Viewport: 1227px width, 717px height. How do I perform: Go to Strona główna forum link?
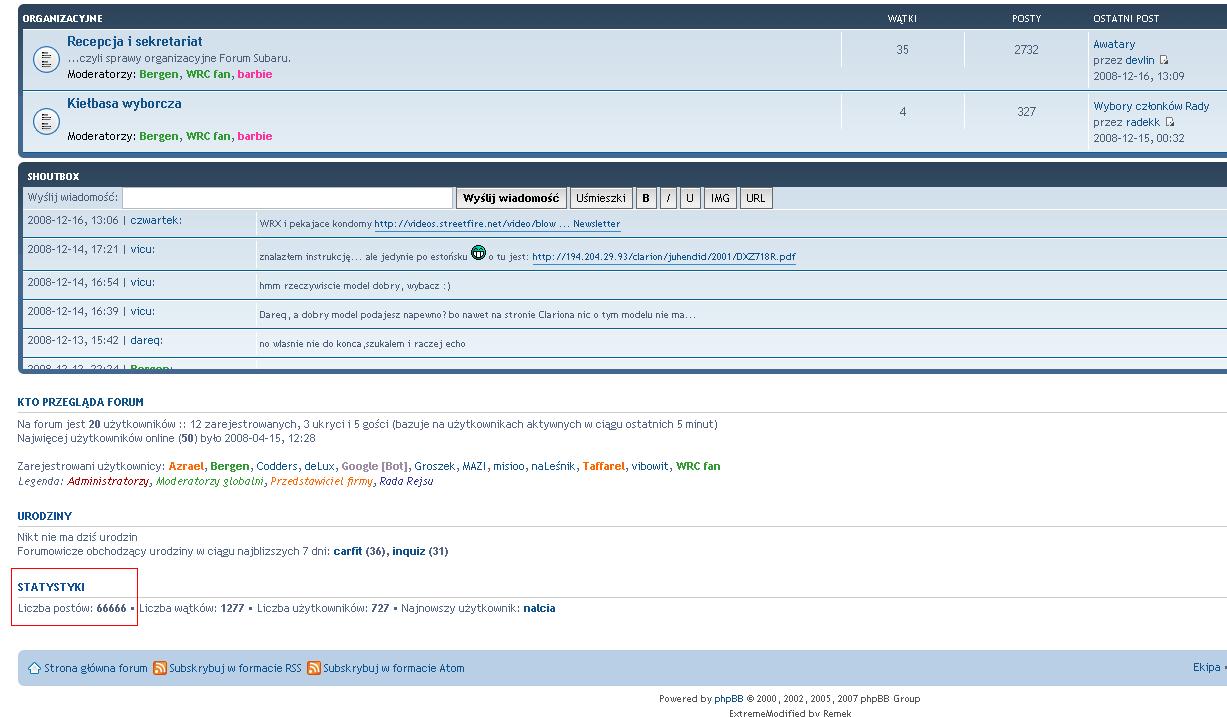[x=95, y=668]
